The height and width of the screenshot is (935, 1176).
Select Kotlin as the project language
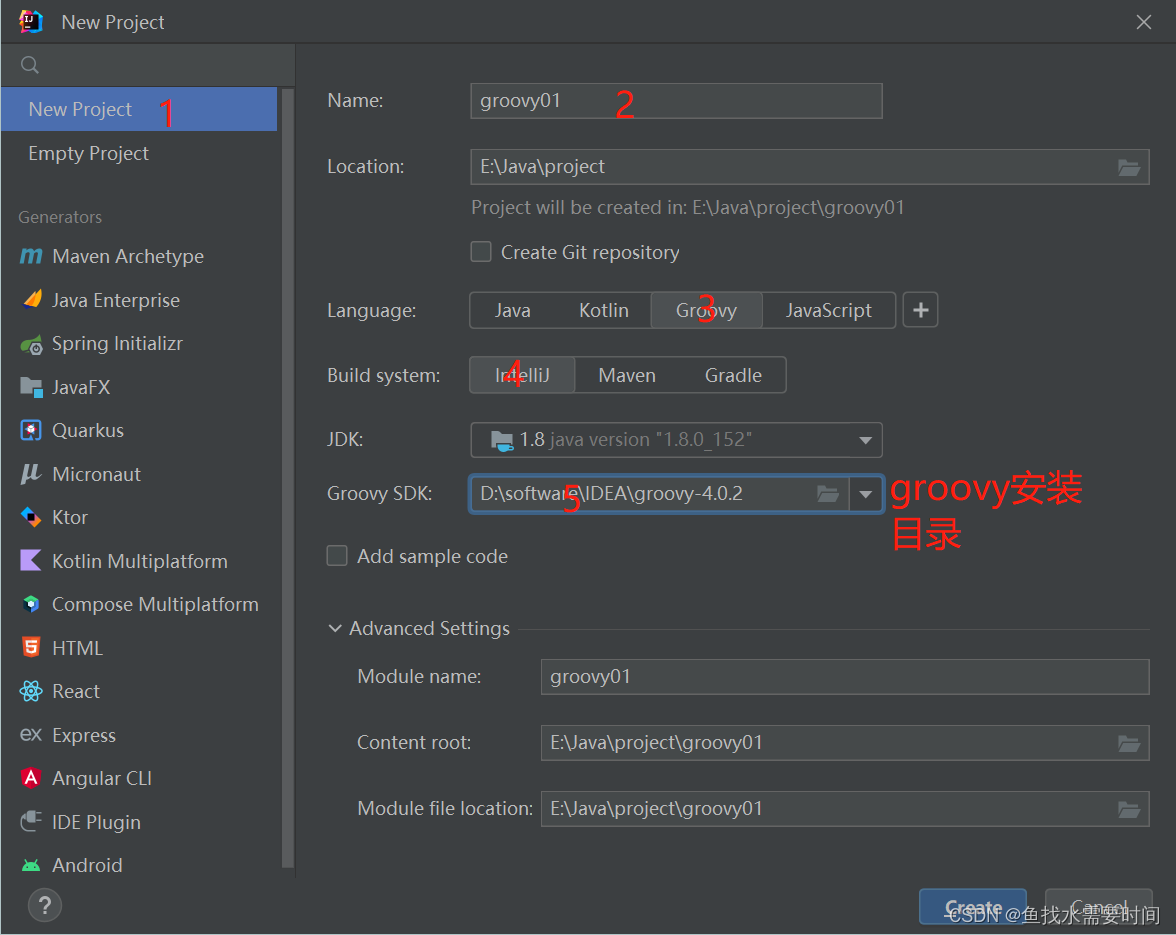click(x=604, y=310)
